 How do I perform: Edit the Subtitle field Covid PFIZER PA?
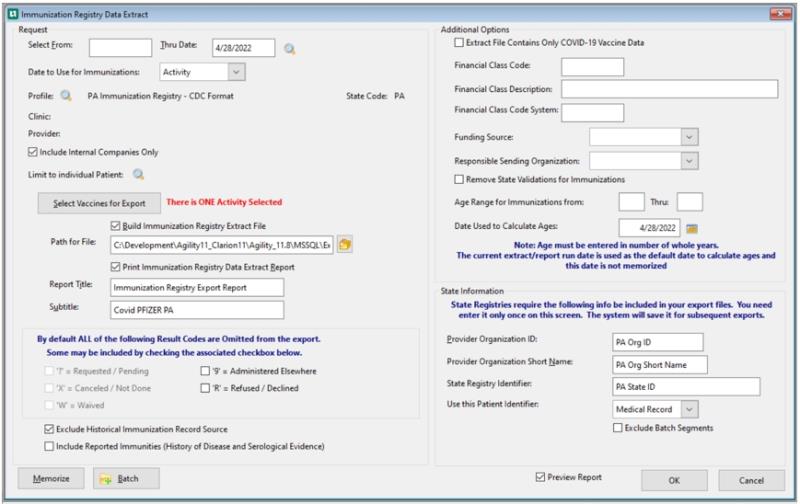coord(197,310)
